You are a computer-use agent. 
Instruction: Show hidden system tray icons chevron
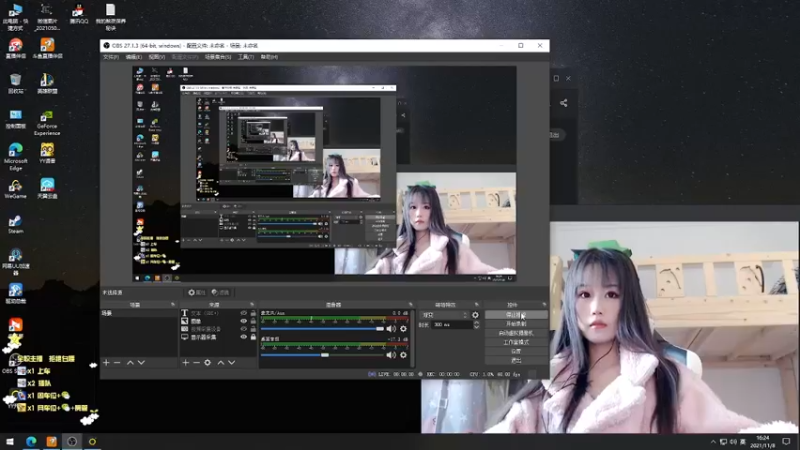click(713, 442)
